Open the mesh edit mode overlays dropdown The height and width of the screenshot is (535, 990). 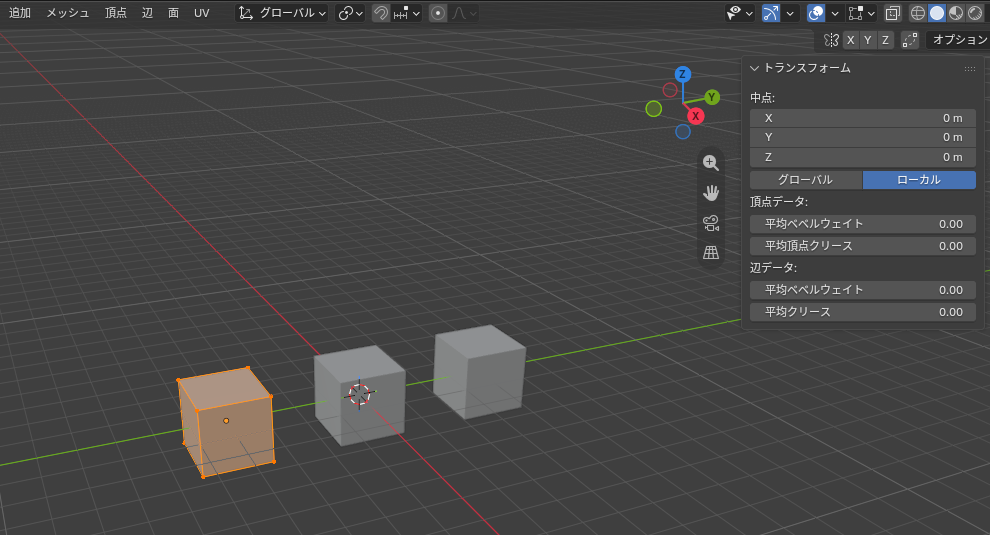point(862,13)
